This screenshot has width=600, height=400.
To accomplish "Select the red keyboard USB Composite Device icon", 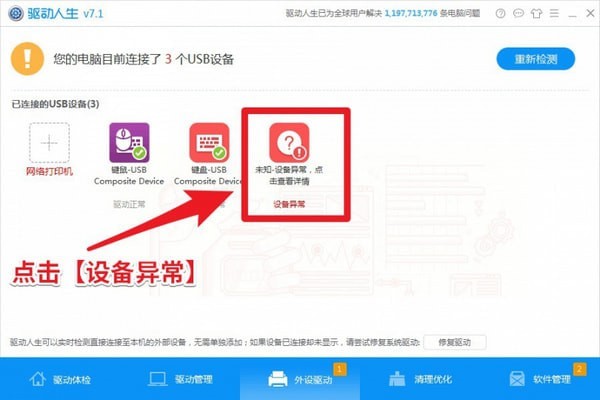I will click(207, 142).
